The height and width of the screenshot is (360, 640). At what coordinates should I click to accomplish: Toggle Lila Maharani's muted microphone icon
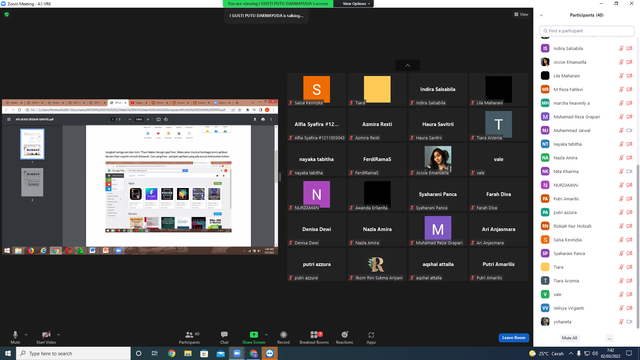pos(621,76)
